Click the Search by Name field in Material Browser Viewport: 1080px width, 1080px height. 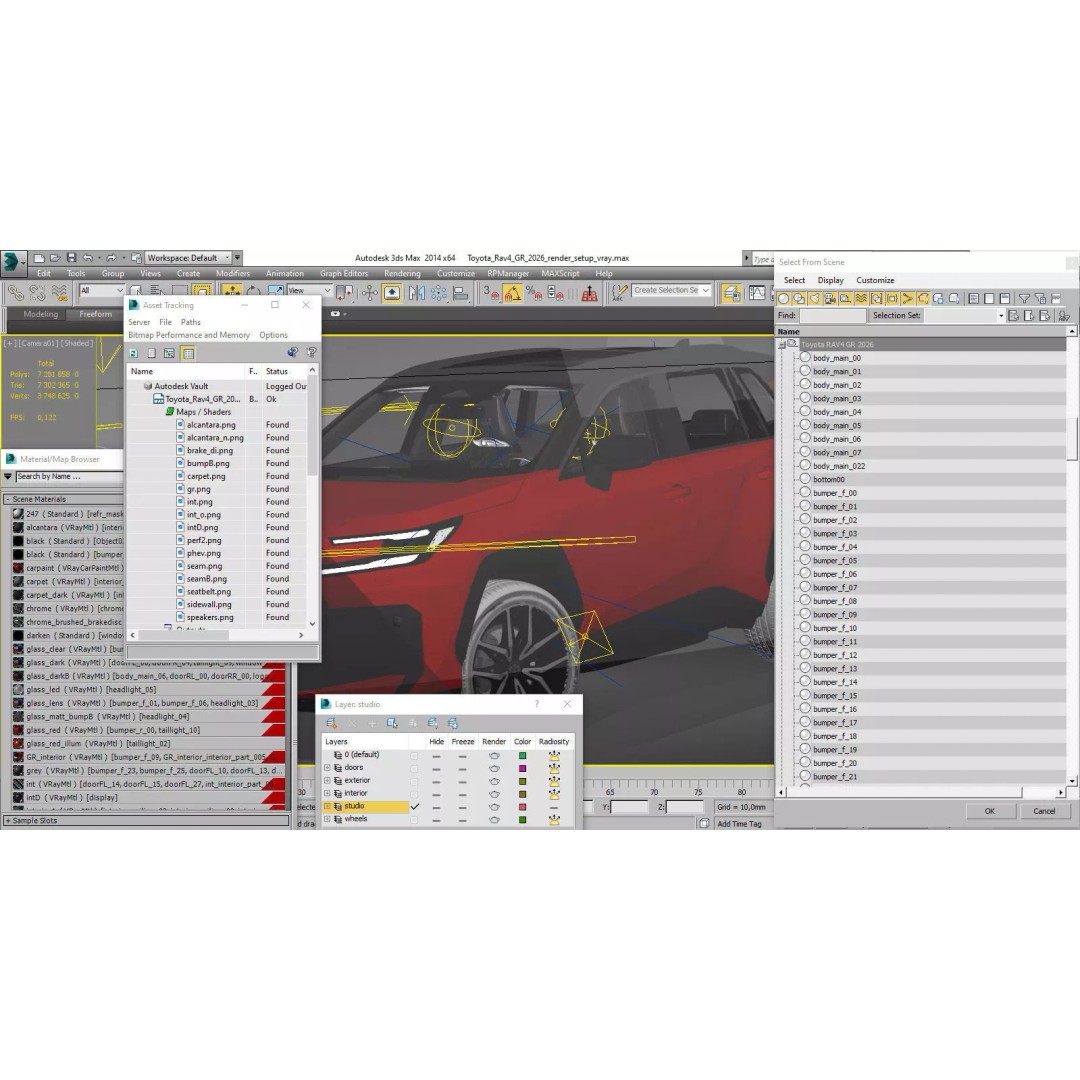click(x=69, y=477)
